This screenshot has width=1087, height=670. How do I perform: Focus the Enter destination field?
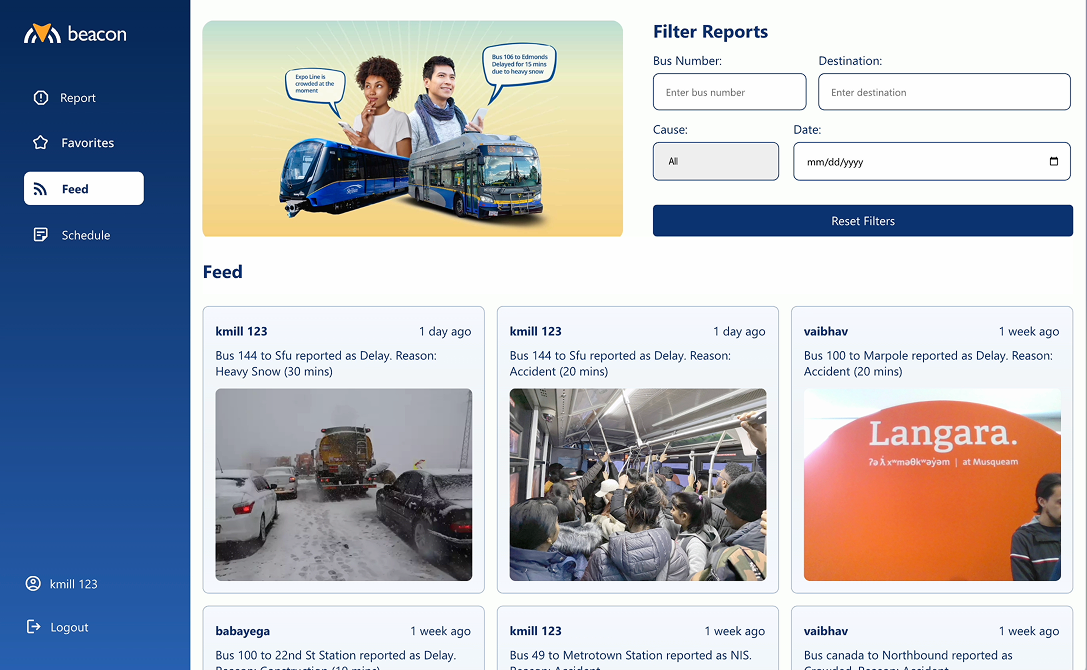click(944, 92)
